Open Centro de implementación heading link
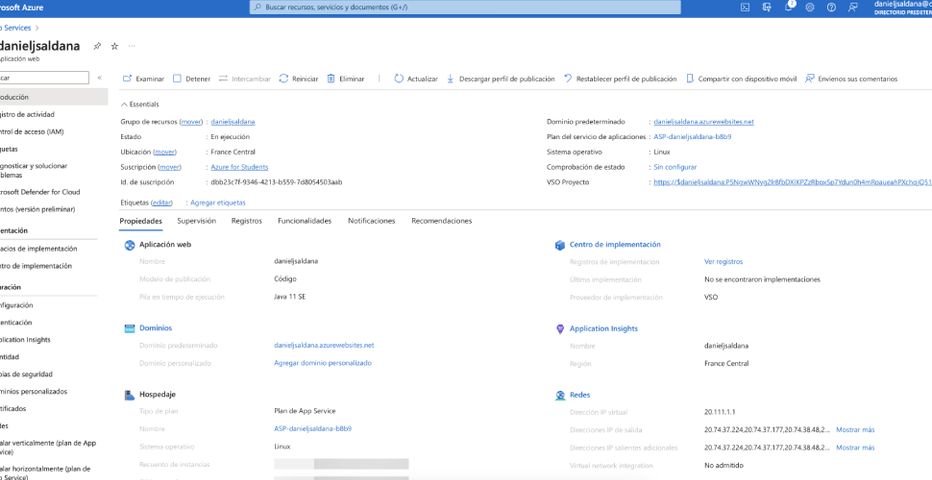The height and width of the screenshot is (480, 932). (x=615, y=244)
